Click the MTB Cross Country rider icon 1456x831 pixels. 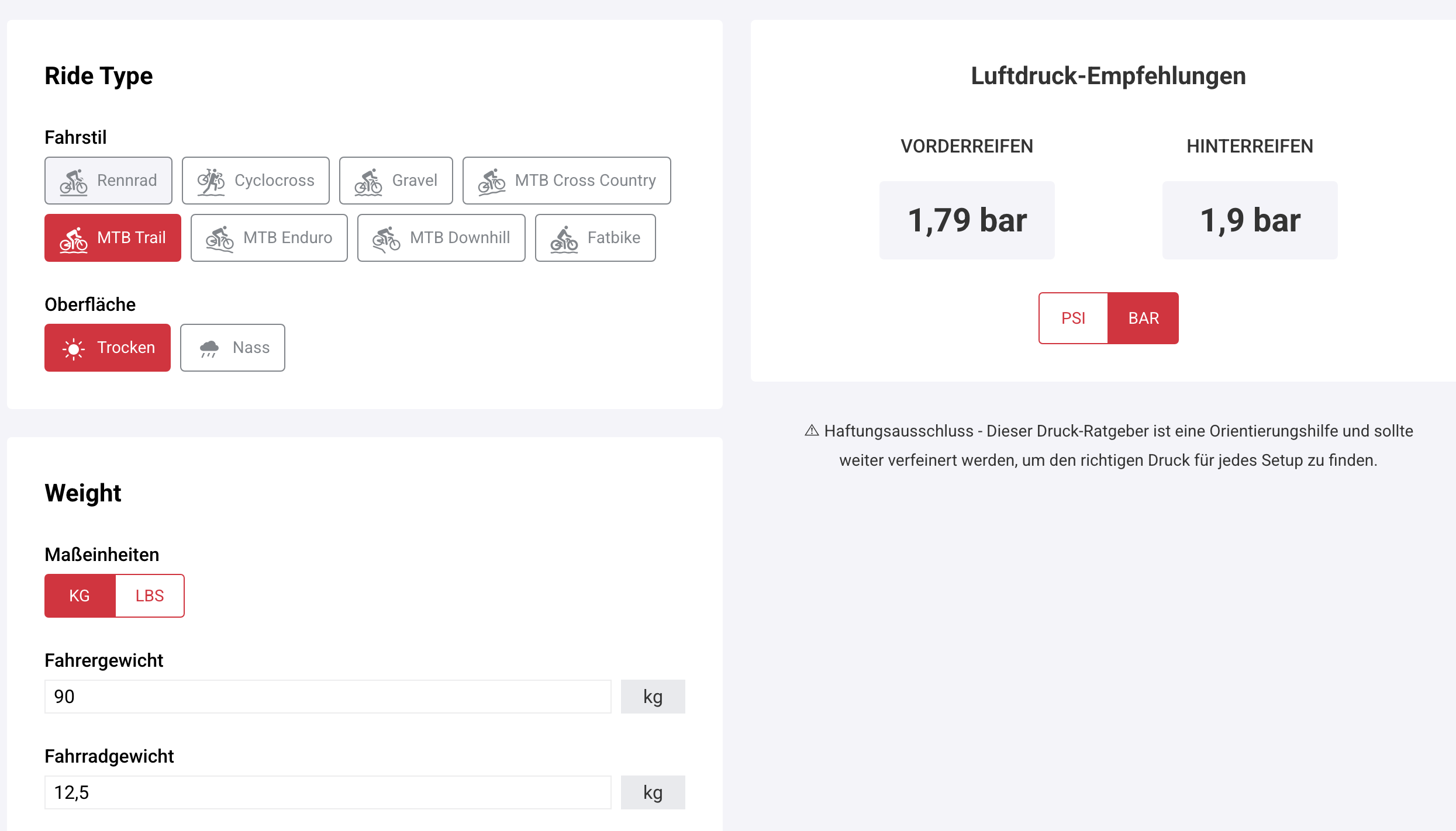click(492, 182)
